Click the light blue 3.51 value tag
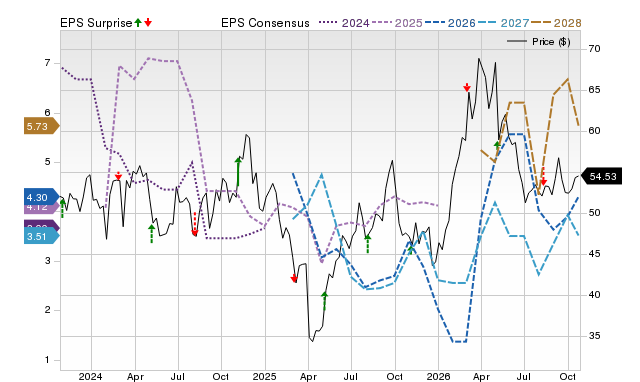The image size is (640, 382). (x=42, y=236)
